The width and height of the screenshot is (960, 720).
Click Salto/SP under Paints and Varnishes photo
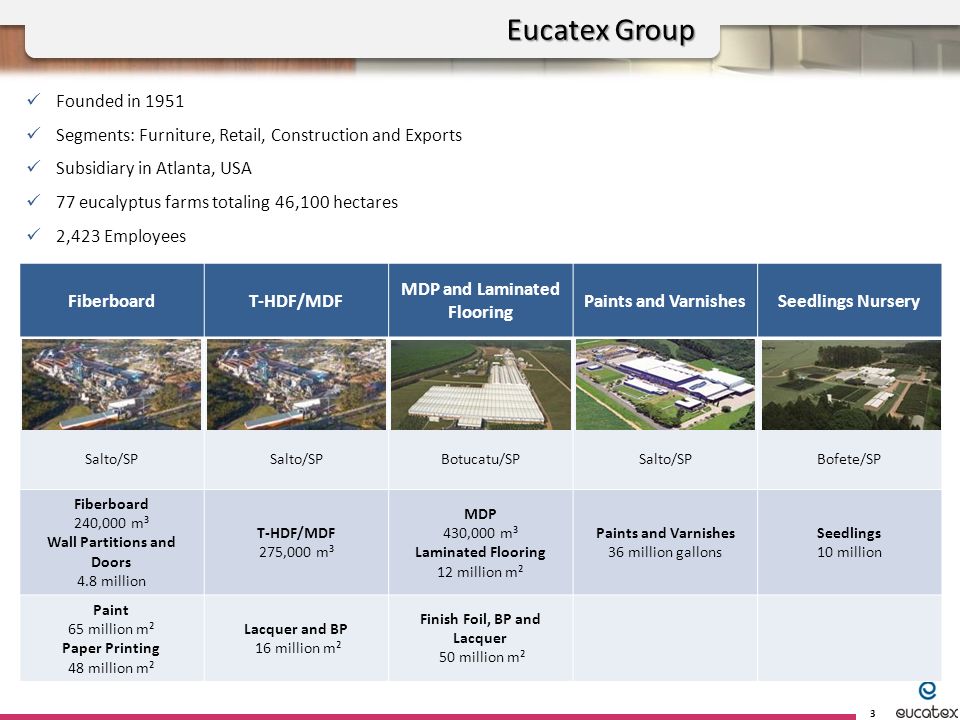click(665, 459)
